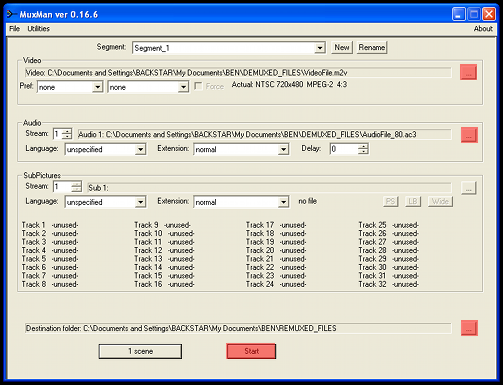Click the Track 16 -unused- entry

[x=164, y=284]
